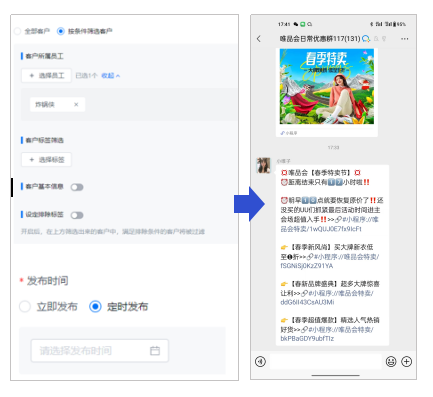Click the chat member avatar
Screen dimensions: 433x397
pyautogui.click(x=263, y=165)
